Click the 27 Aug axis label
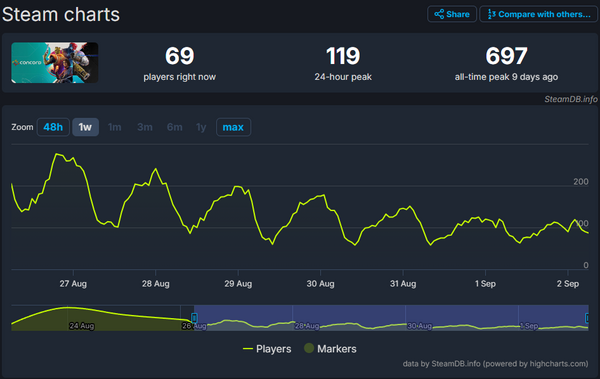This screenshot has width=600, height=379. point(73,284)
